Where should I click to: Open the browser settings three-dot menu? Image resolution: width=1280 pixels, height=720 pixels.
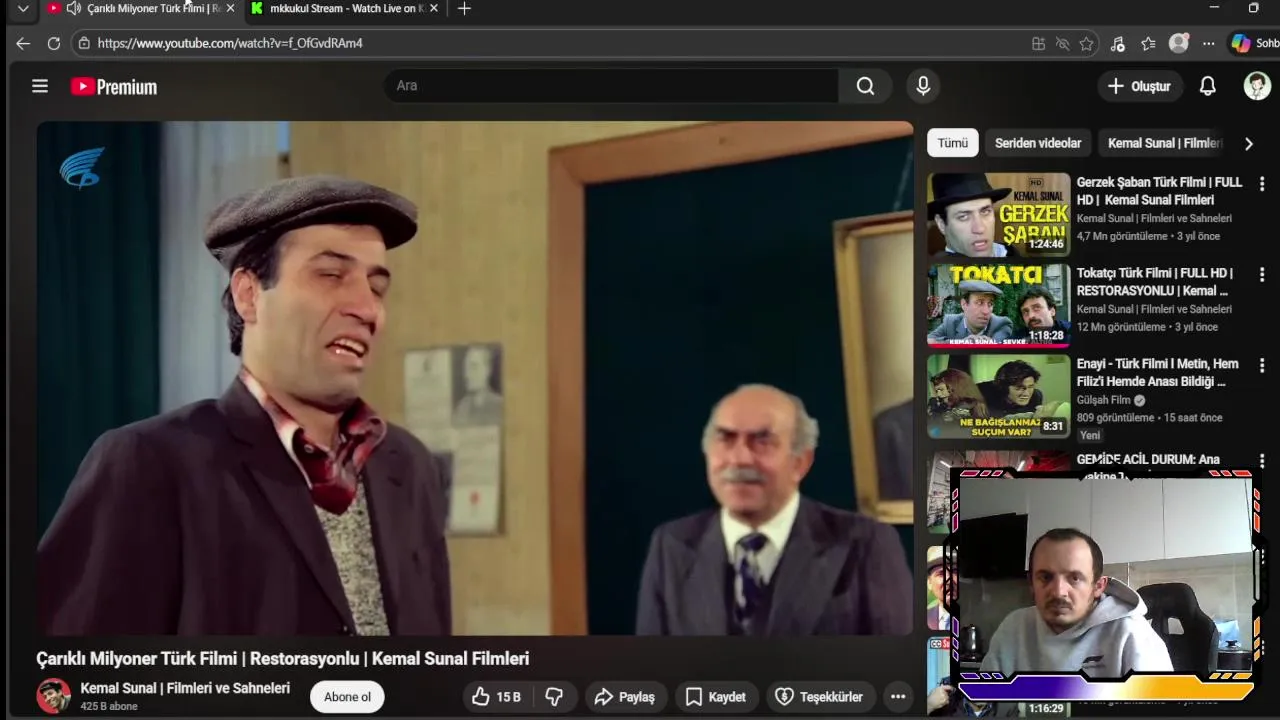coord(1209,44)
